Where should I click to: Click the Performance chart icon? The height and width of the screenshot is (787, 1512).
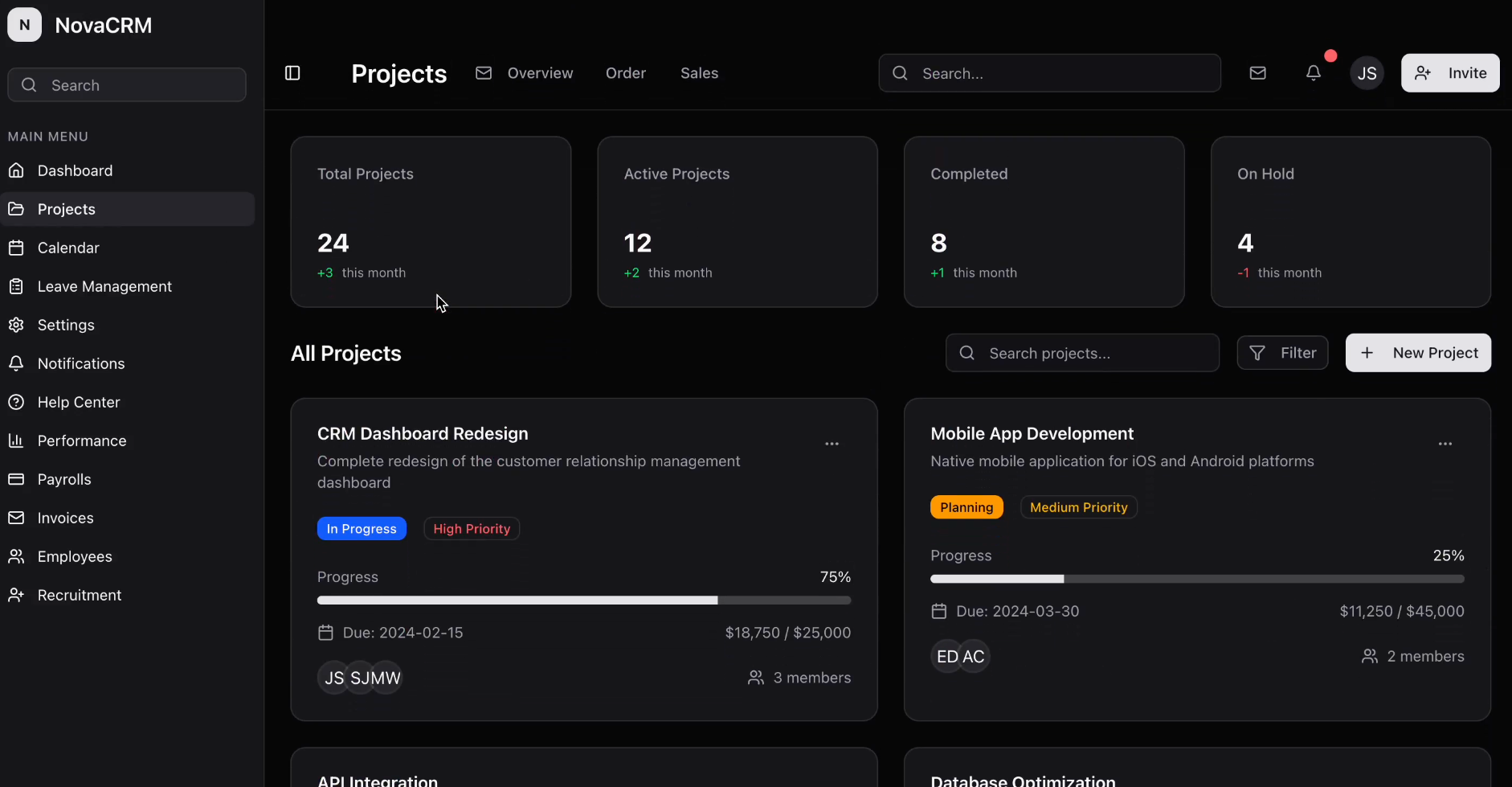(16, 441)
